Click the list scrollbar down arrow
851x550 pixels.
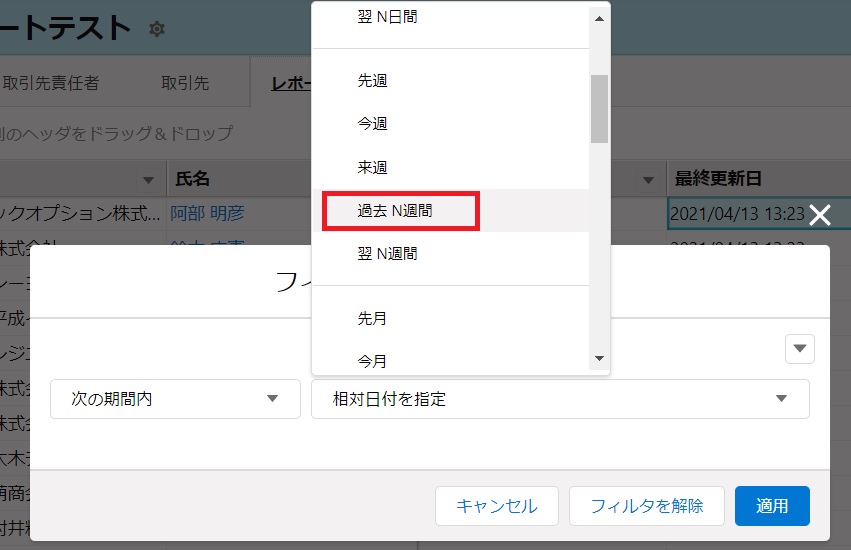tap(599, 358)
